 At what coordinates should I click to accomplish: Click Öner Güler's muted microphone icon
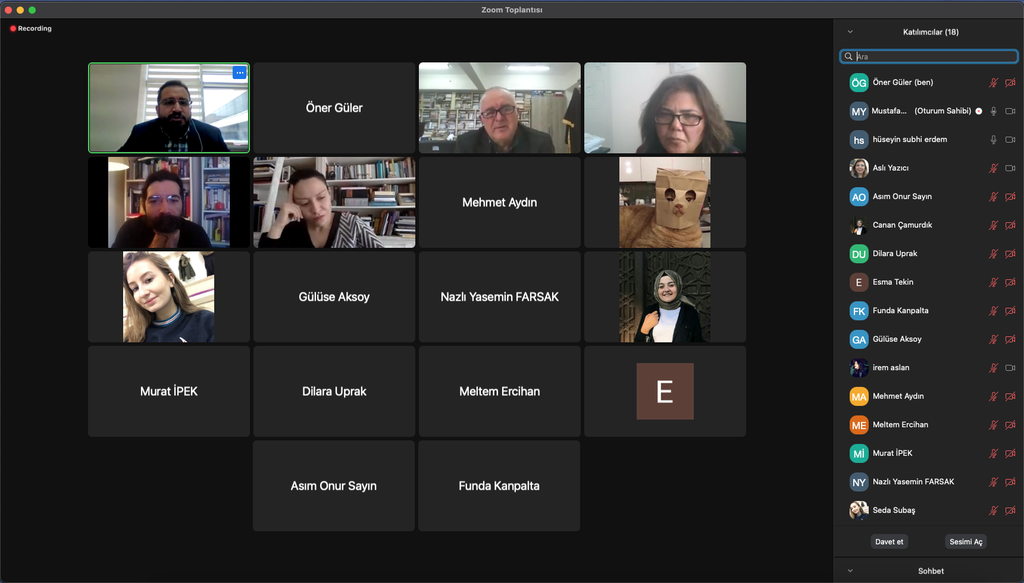(x=993, y=82)
